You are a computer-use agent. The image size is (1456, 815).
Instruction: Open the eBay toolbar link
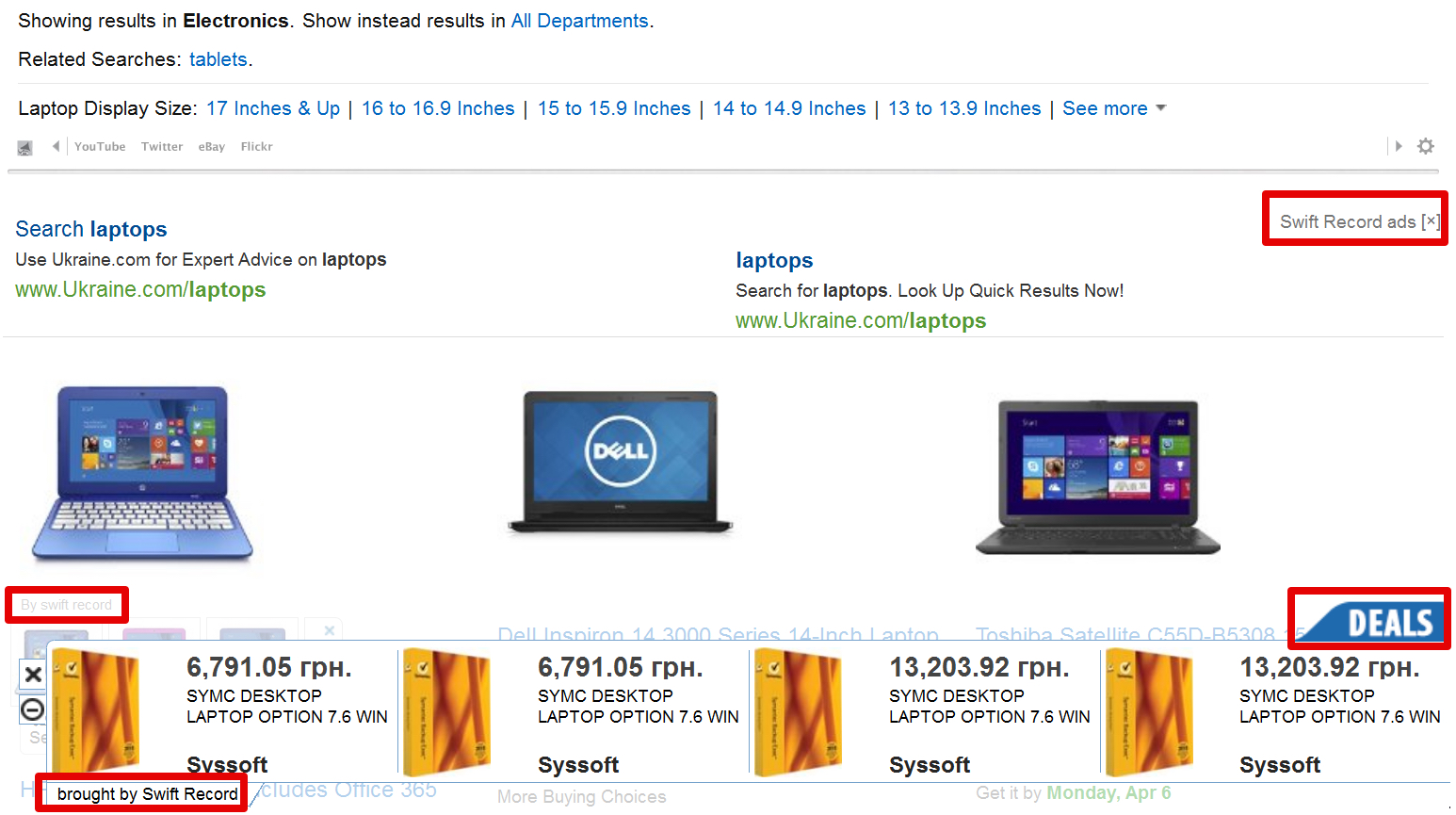tap(211, 147)
